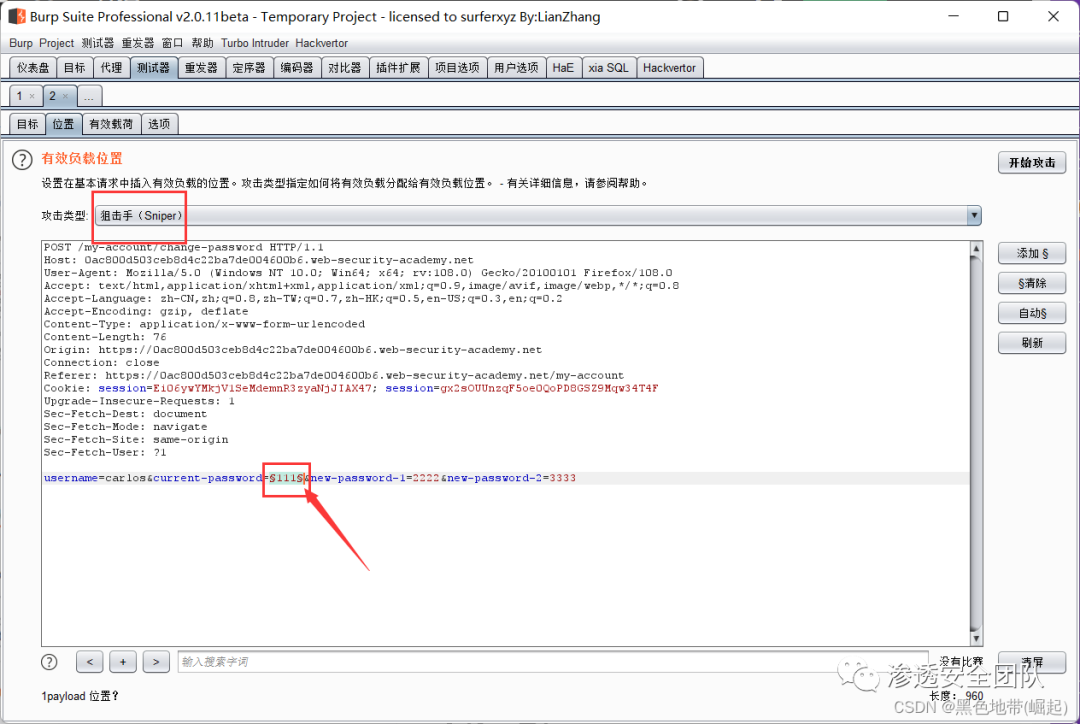
Task: Click the §清除 button
Action: tap(1032, 283)
